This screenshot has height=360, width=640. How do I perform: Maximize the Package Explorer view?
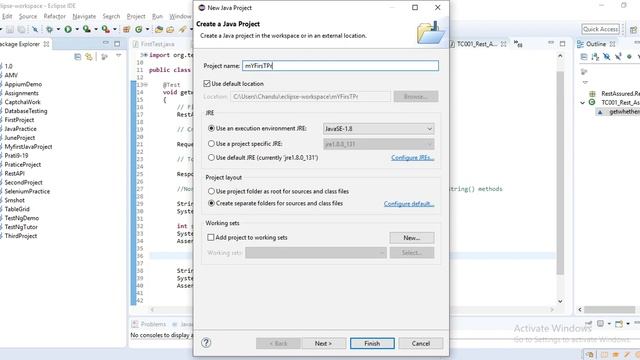coord(117,43)
